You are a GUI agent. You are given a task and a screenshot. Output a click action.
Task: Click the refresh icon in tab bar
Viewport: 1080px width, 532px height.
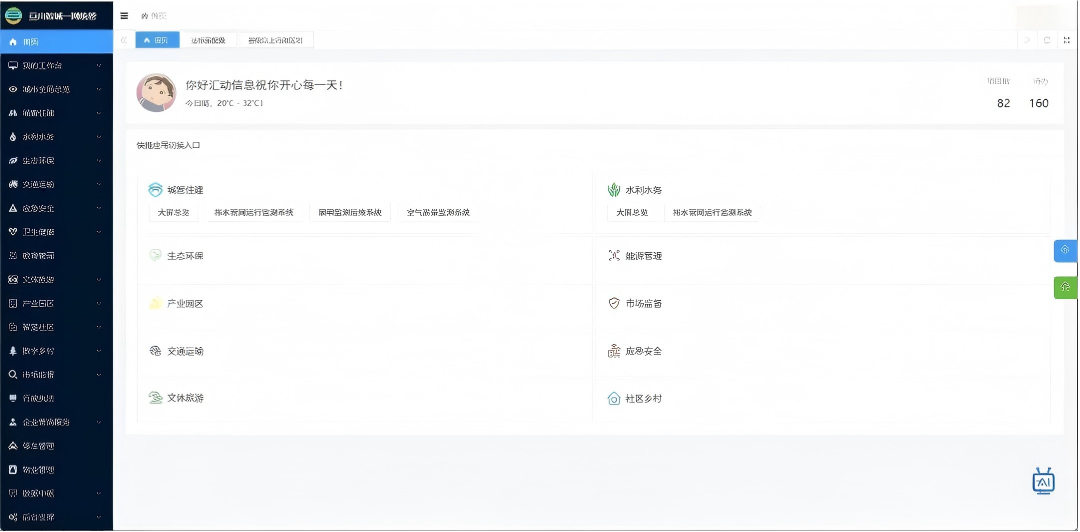click(1046, 40)
